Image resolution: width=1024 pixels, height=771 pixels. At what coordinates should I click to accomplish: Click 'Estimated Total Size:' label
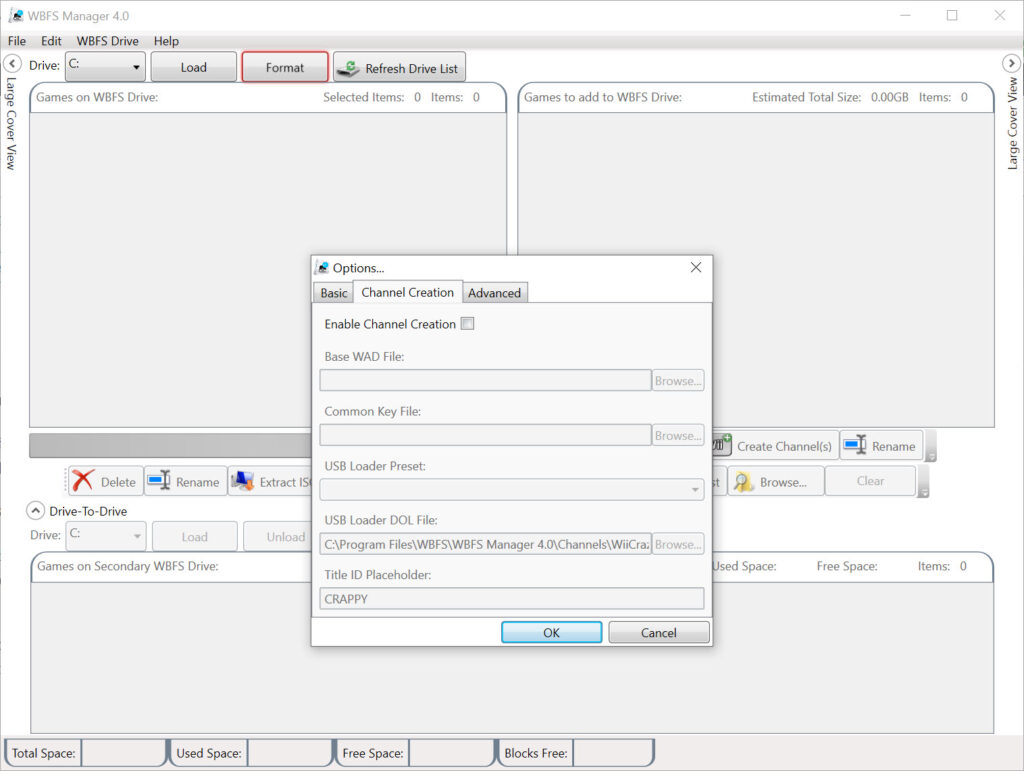click(x=806, y=97)
